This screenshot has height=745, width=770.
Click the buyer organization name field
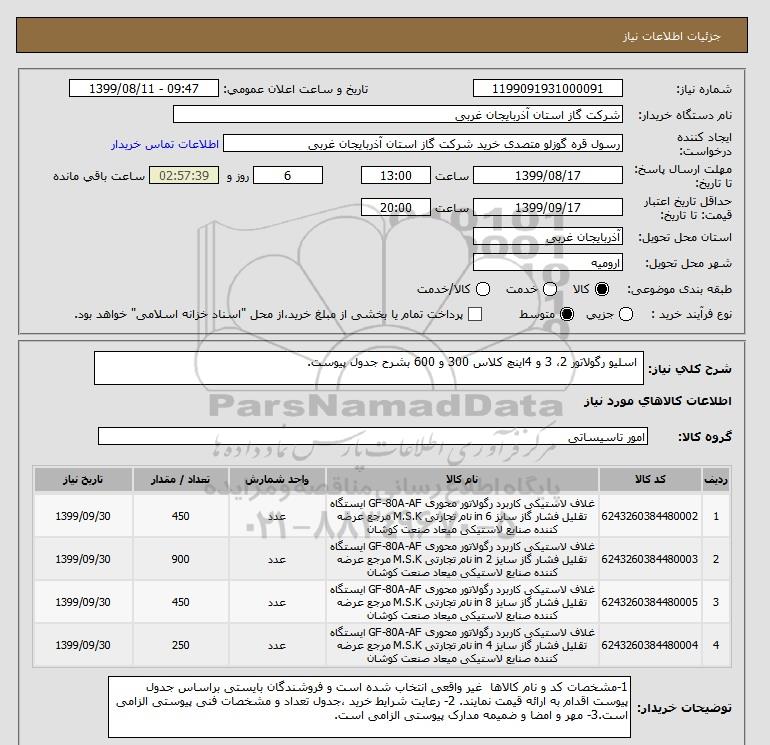[398, 114]
